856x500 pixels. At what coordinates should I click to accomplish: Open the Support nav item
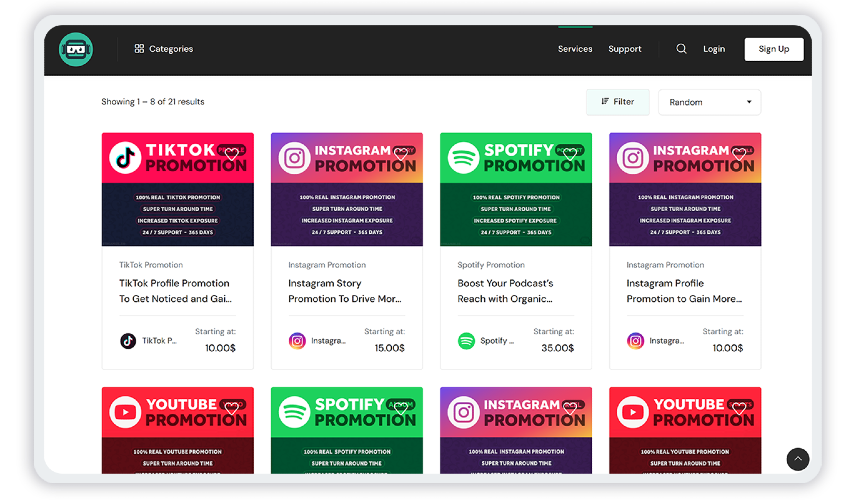pyautogui.click(x=625, y=49)
